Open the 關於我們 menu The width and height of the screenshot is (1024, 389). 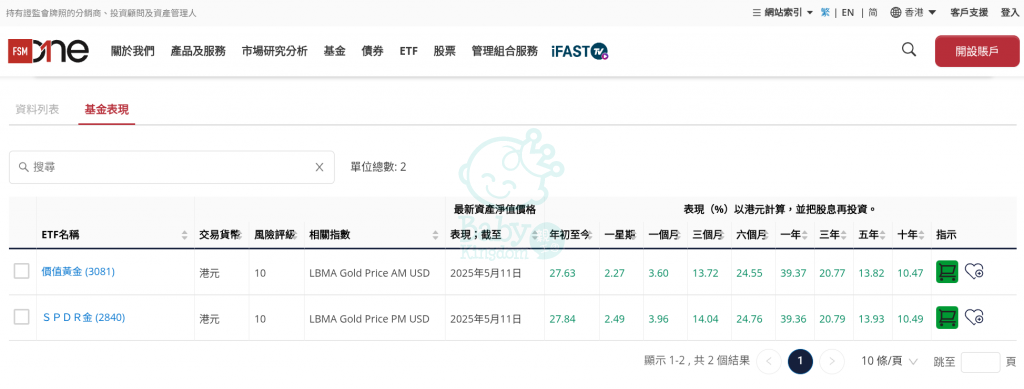point(133,51)
